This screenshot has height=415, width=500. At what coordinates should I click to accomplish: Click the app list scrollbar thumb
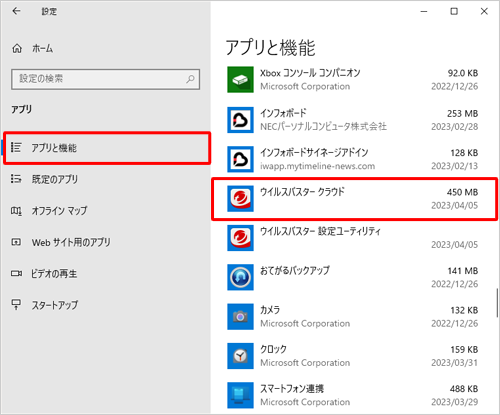pyautogui.click(x=497, y=303)
